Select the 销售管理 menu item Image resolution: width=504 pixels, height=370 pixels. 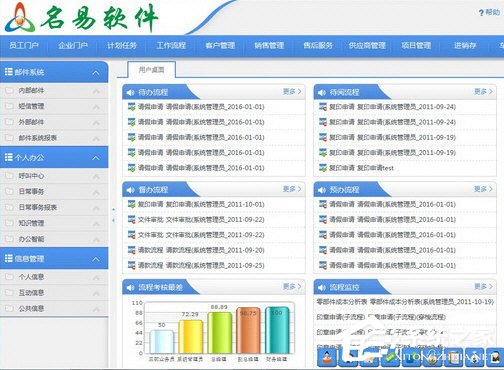269,45
